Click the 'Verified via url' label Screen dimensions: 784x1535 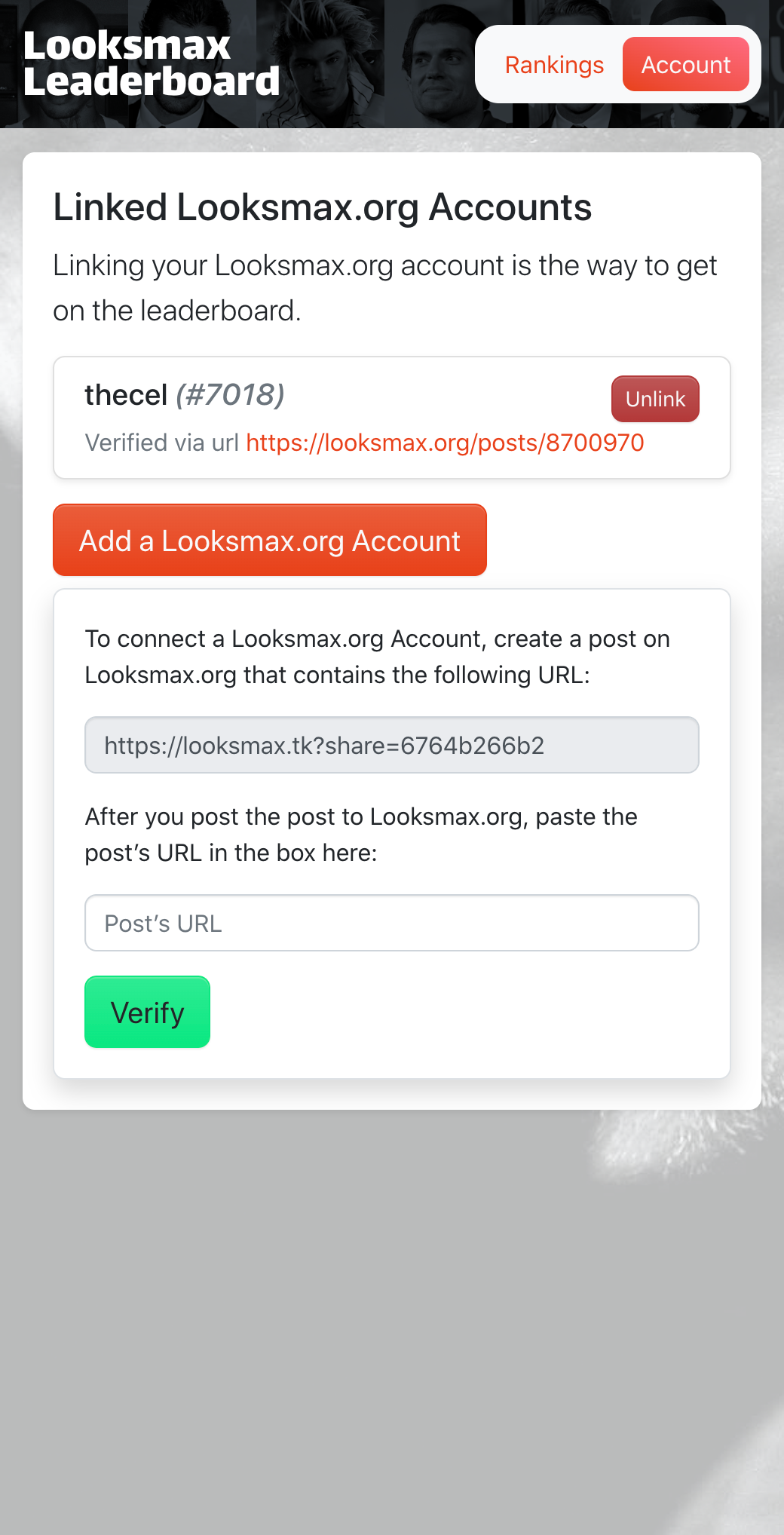pyautogui.click(x=161, y=443)
